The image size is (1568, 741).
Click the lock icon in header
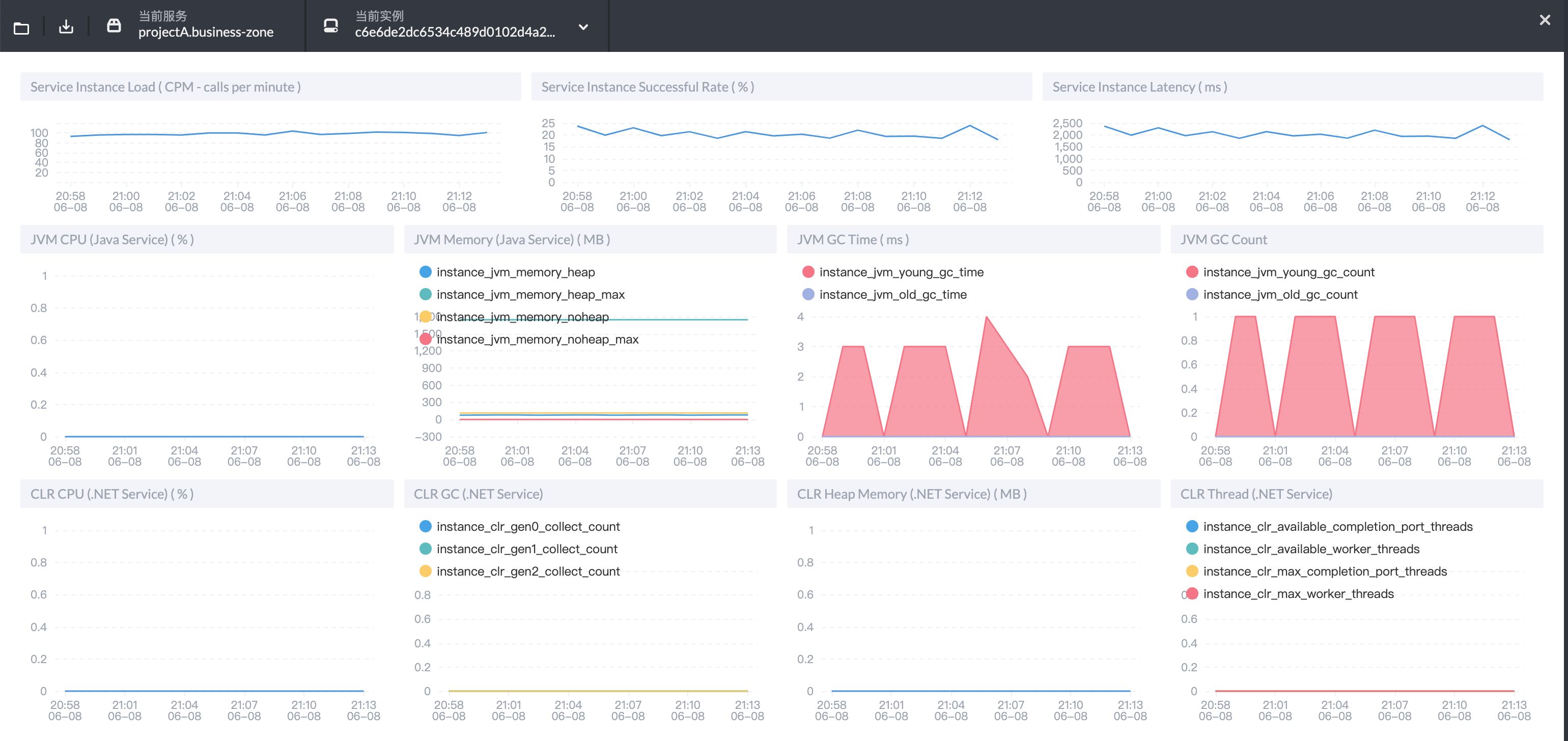[114, 25]
